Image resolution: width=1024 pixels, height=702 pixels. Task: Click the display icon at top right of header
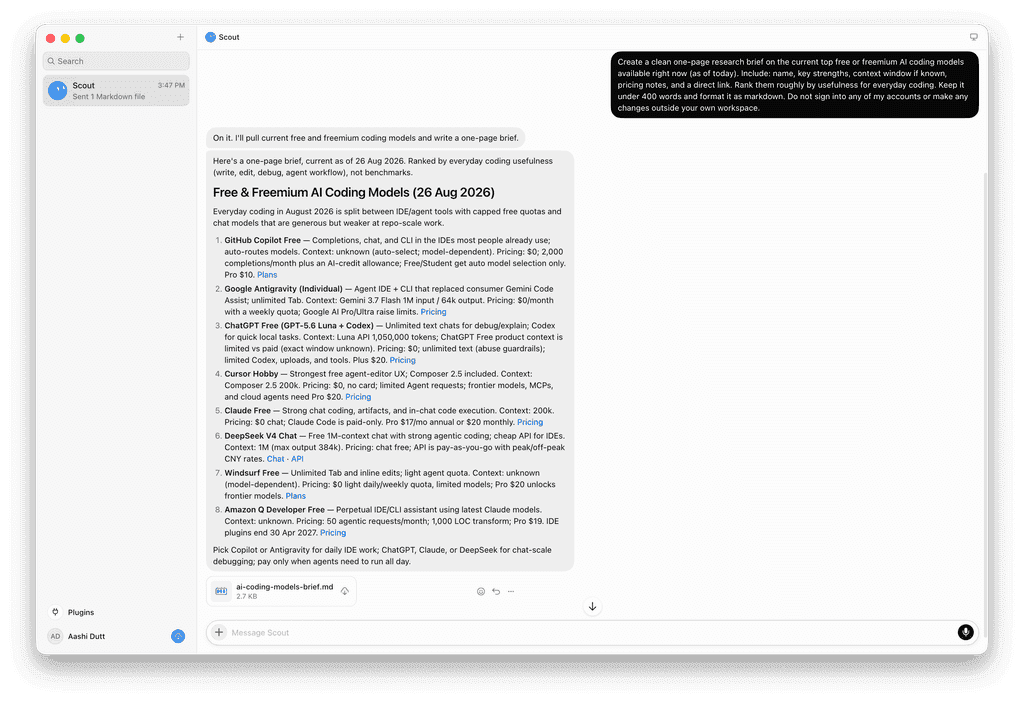tap(973, 37)
